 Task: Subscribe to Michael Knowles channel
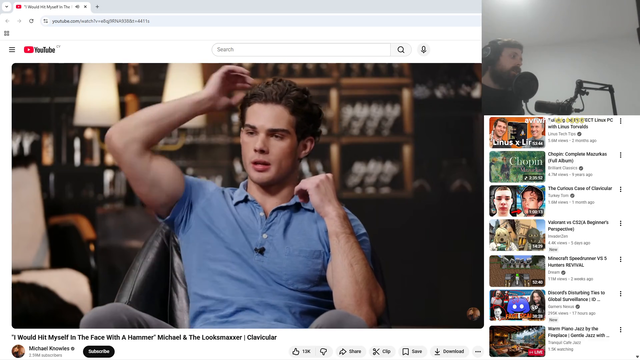(x=99, y=351)
